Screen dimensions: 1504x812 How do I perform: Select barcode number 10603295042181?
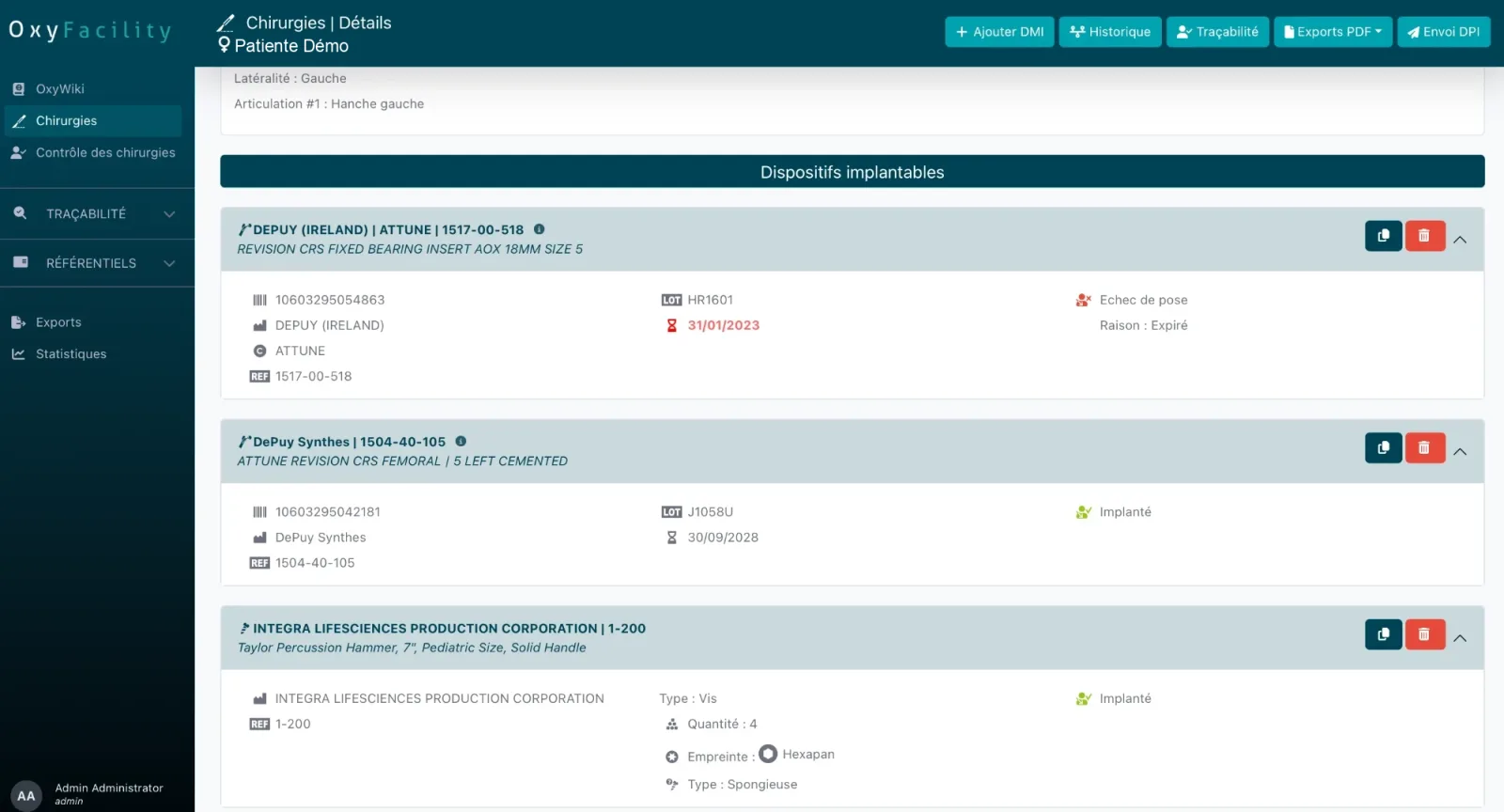click(x=328, y=512)
